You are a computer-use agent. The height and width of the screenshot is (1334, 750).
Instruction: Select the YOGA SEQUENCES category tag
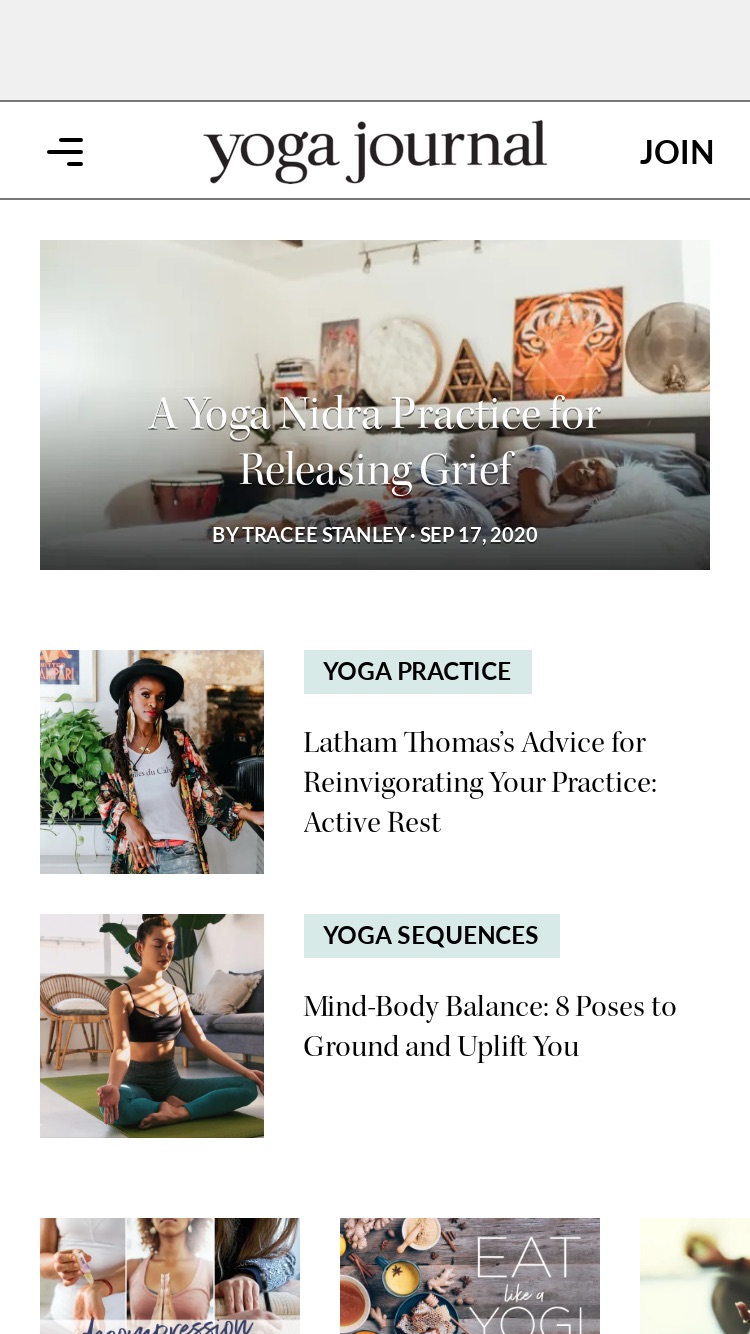(x=432, y=936)
